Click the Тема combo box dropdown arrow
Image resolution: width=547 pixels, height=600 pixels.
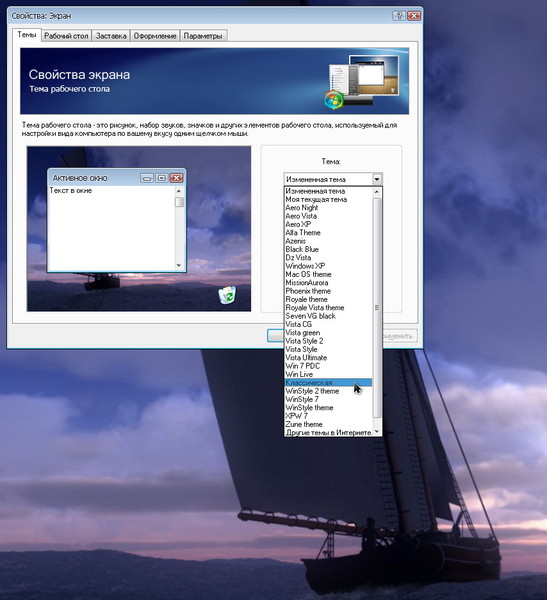(x=377, y=179)
